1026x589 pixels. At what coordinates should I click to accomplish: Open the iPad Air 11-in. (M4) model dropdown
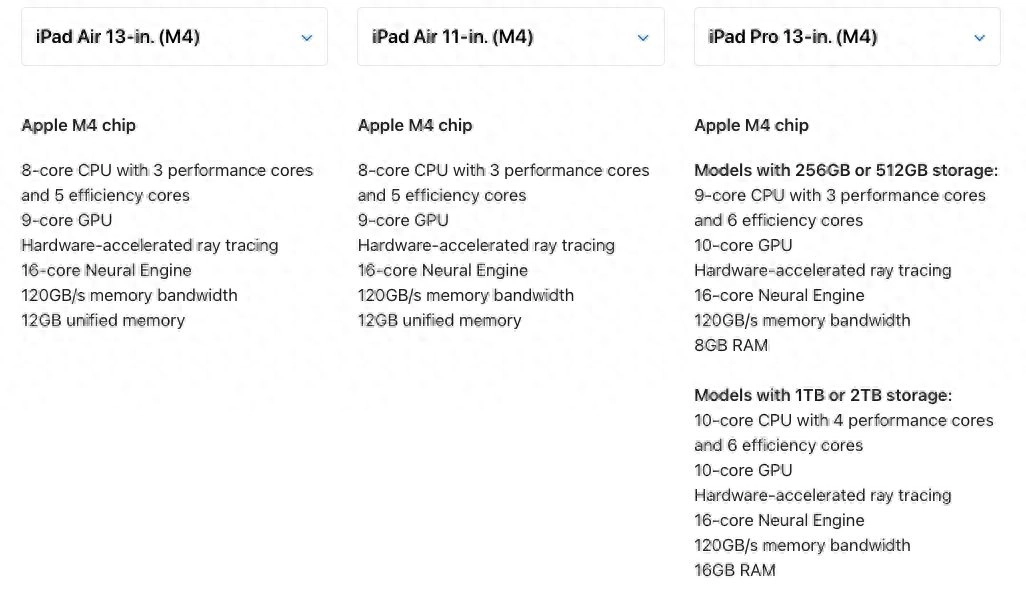[511, 37]
